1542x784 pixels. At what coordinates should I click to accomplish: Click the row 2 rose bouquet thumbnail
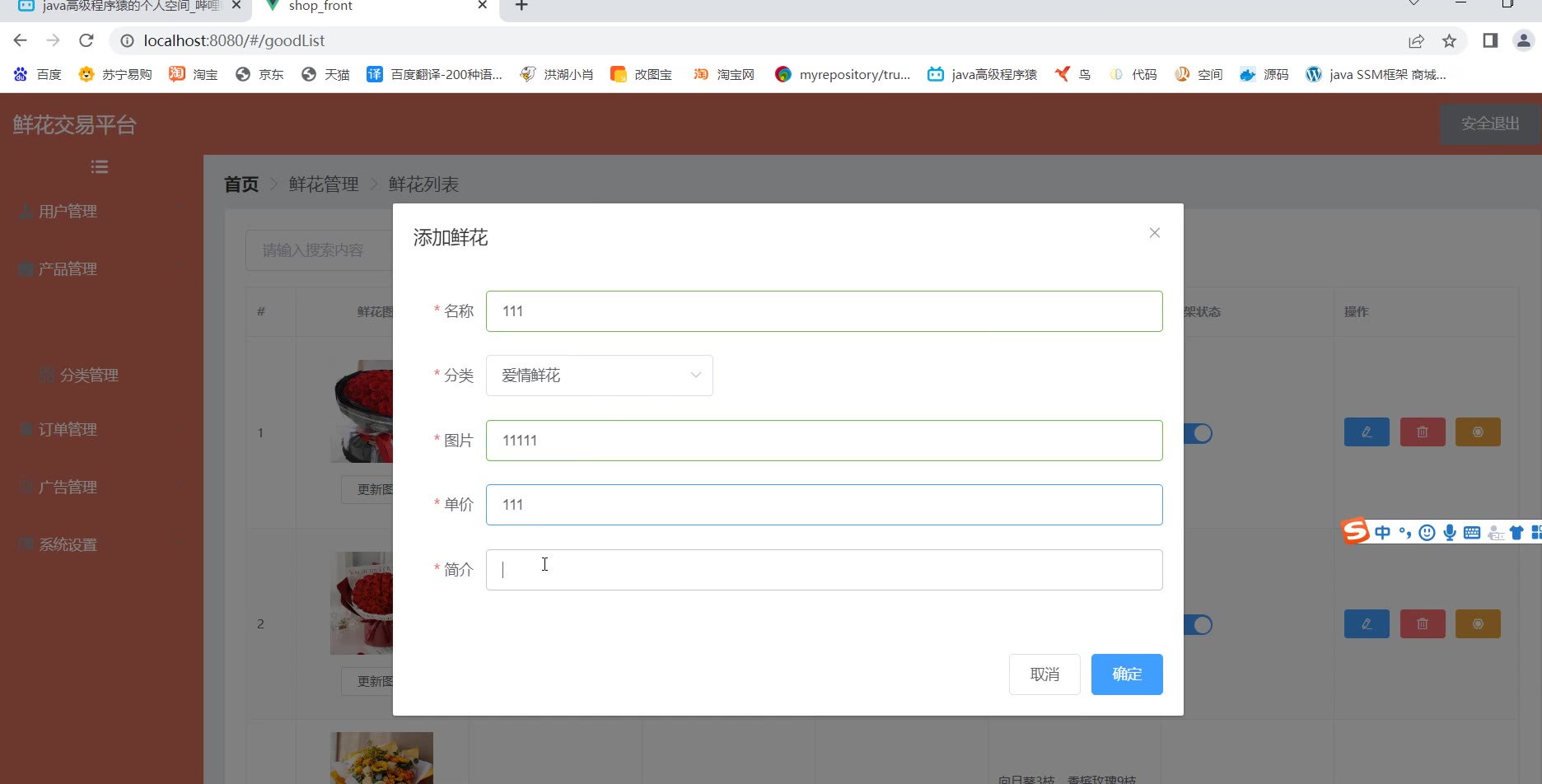pyautogui.click(x=362, y=603)
